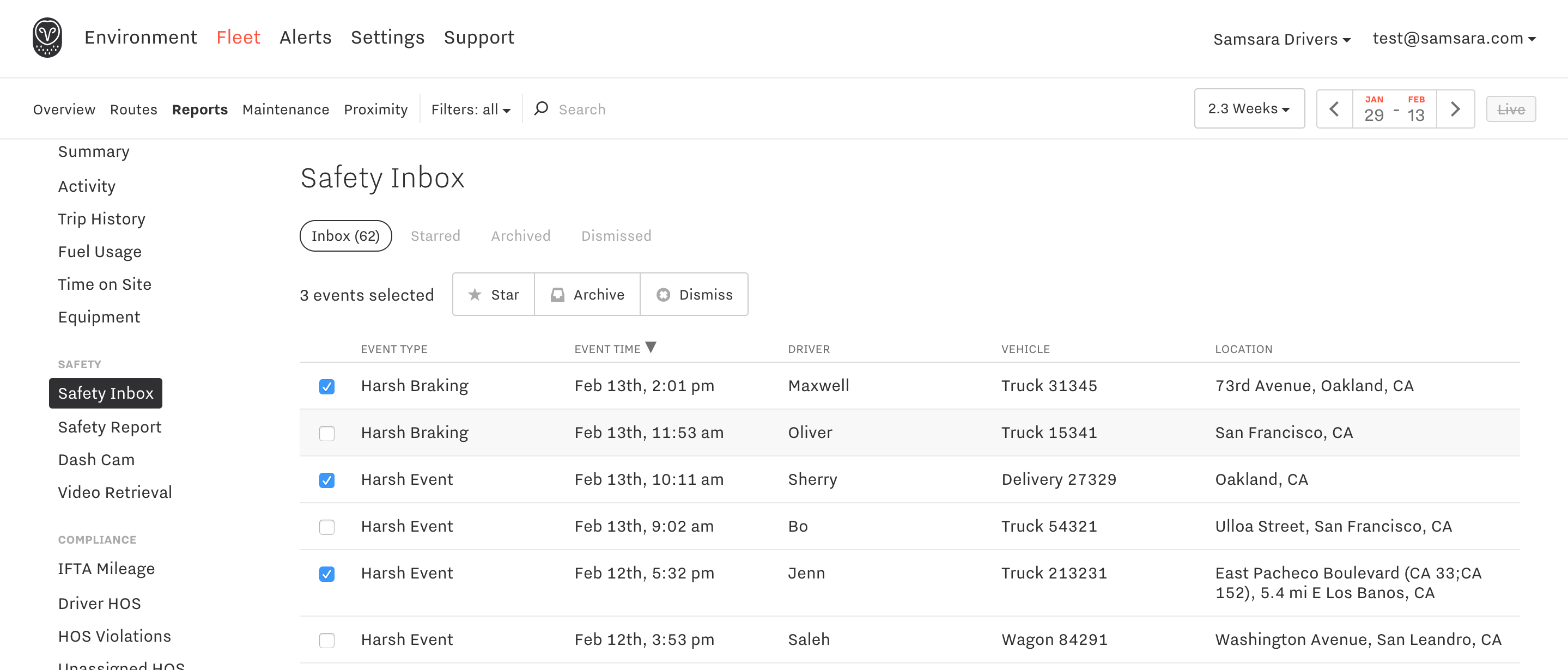Open the Alerts top menu
1568x670 pixels.
point(305,38)
